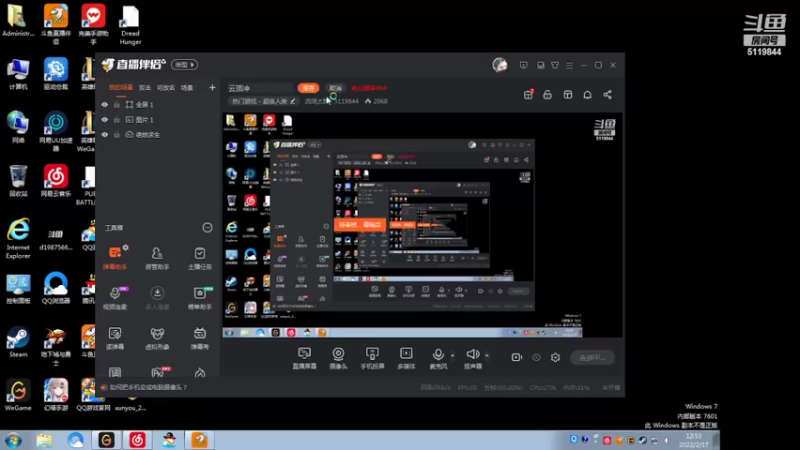Open NetEase Cloud Music from the taskbar
Screen dimensions: 800x450
click(x=137, y=440)
